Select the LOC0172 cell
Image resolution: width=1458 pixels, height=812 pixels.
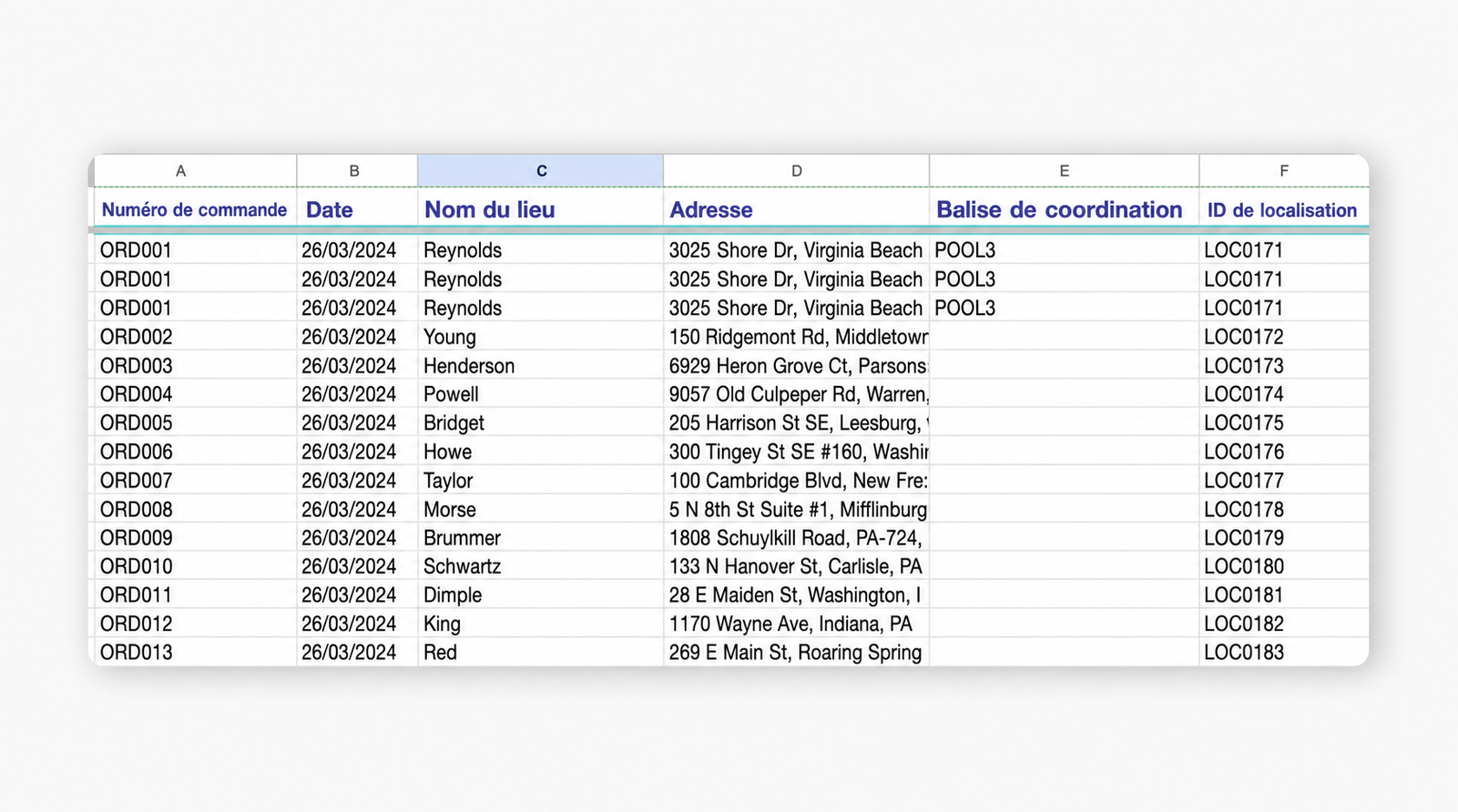(x=1284, y=337)
